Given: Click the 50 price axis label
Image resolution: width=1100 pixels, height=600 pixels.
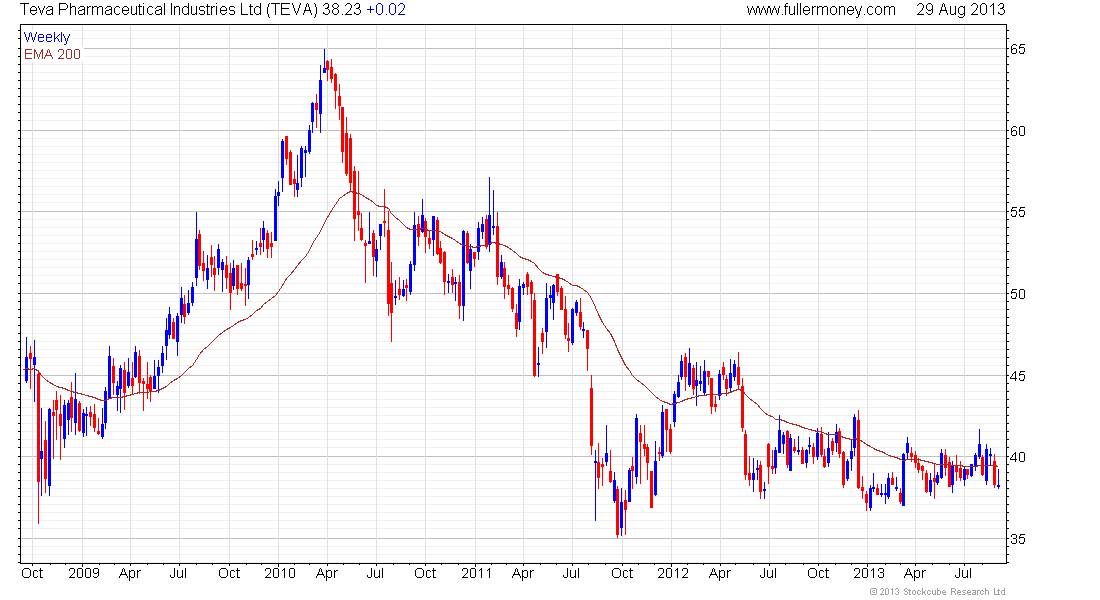Looking at the screenshot, I should tap(1017, 294).
